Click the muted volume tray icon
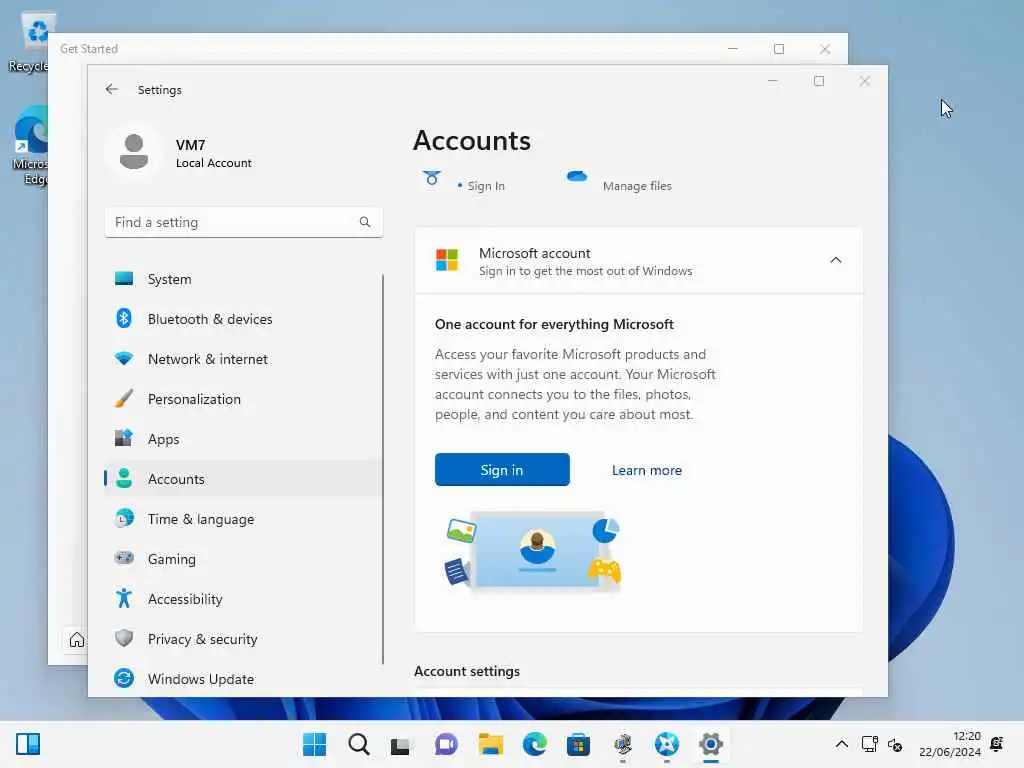The height and width of the screenshot is (768, 1024). [895, 744]
